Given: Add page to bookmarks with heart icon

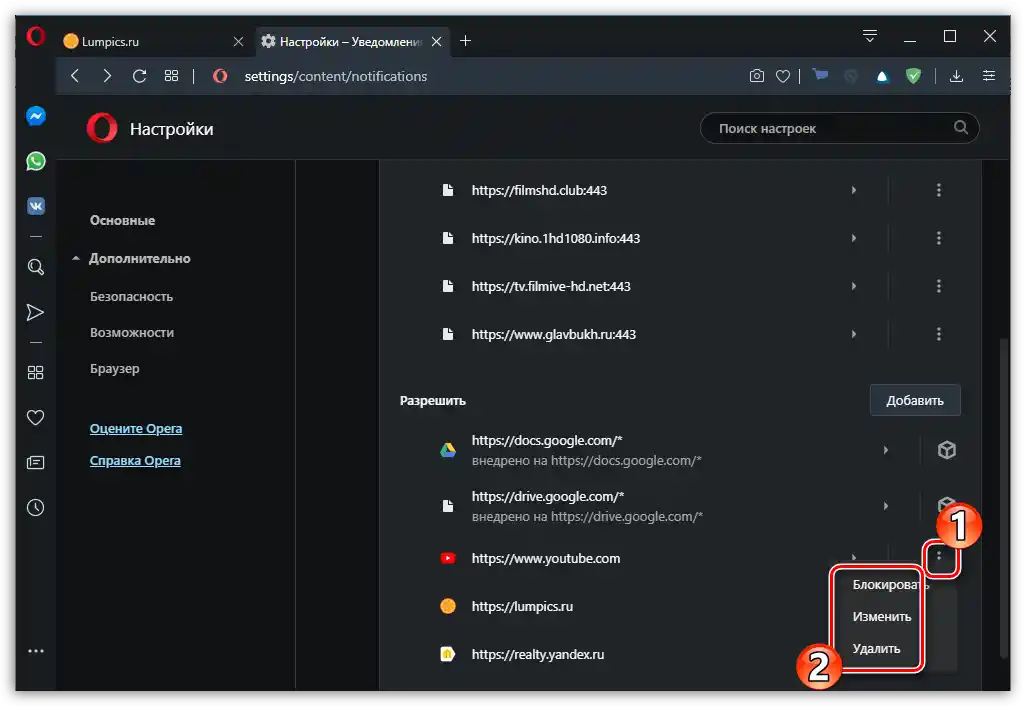Looking at the screenshot, I should pyautogui.click(x=784, y=76).
